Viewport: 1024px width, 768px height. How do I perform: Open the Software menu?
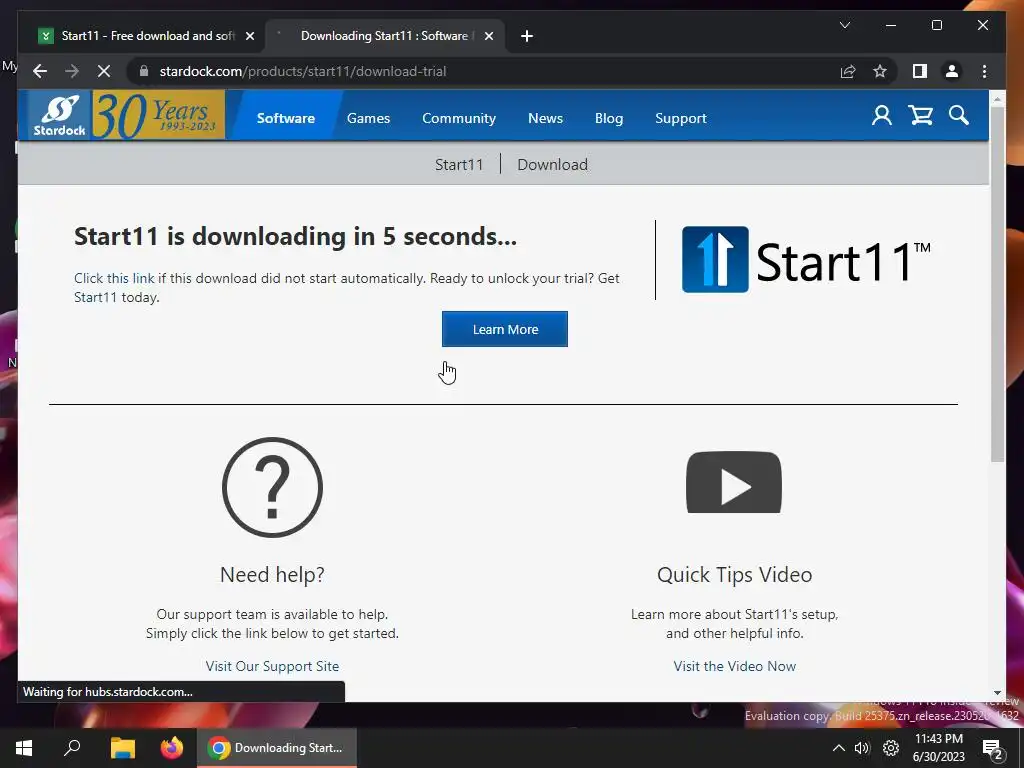285,118
